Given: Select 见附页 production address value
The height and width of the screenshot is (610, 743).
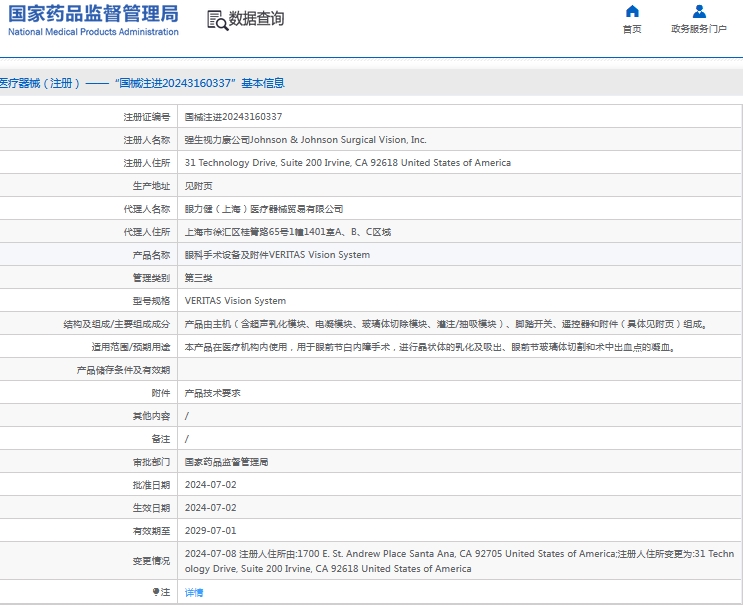Looking at the screenshot, I should (x=199, y=186).
